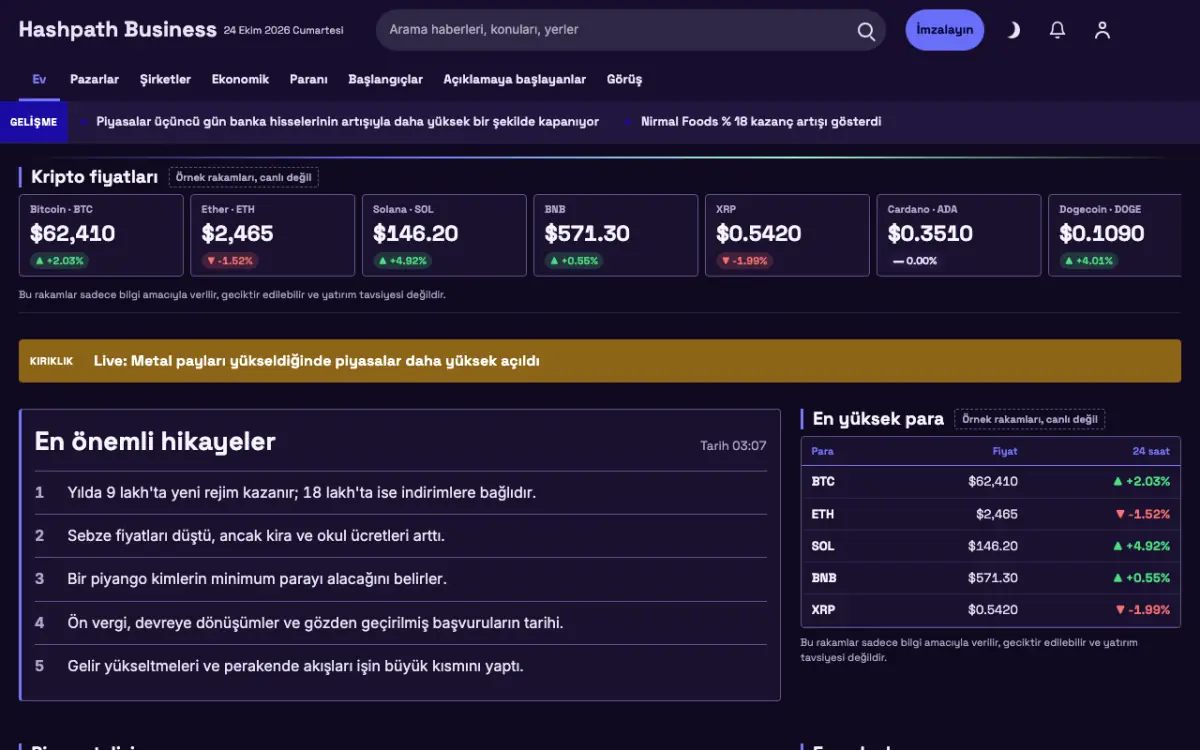This screenshot has height=750, width=1200.
Task: Select the XRP row in table
Action: 991,610
